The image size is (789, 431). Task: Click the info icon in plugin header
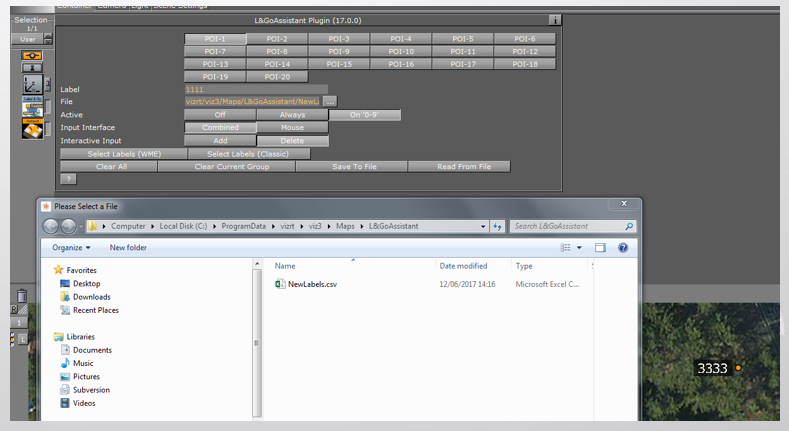pyautogui.click(x=555, y=20)
